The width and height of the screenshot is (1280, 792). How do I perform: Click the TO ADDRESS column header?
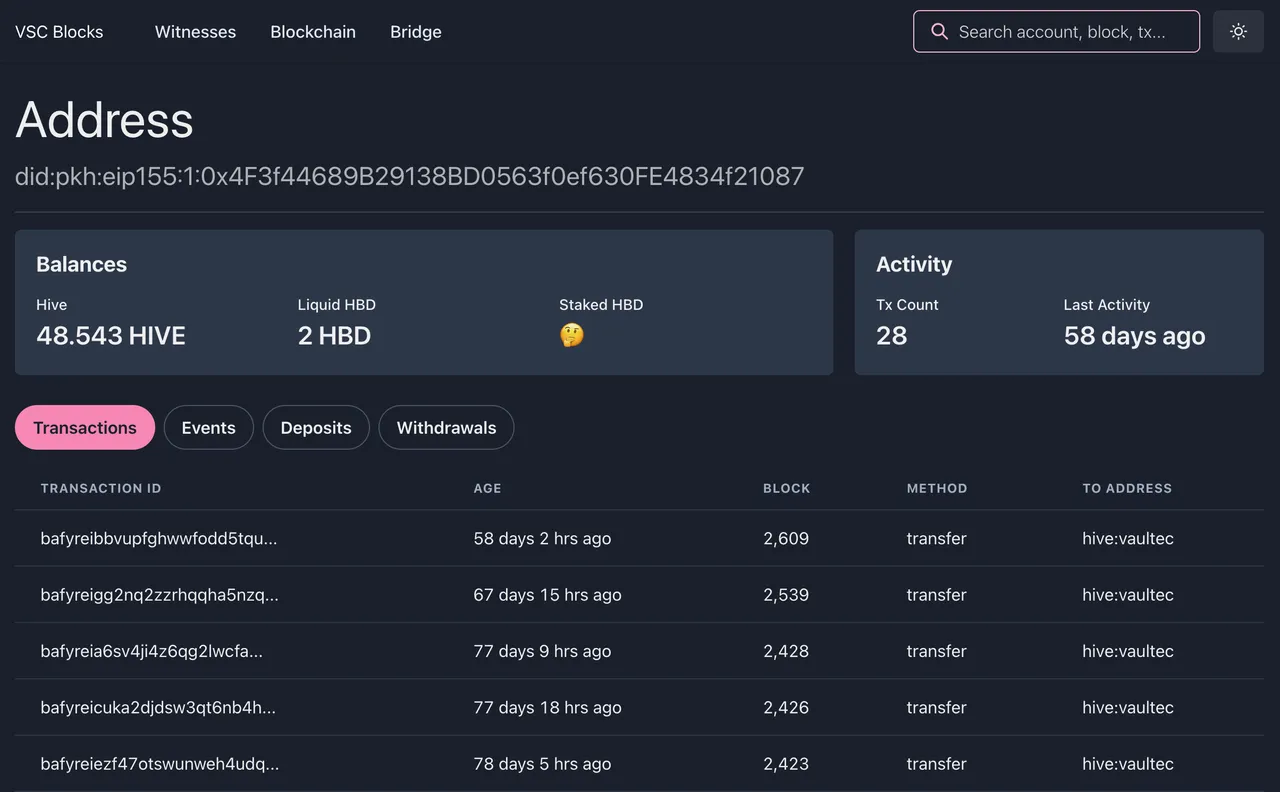pyautogui.click(x=1127, y=488)
